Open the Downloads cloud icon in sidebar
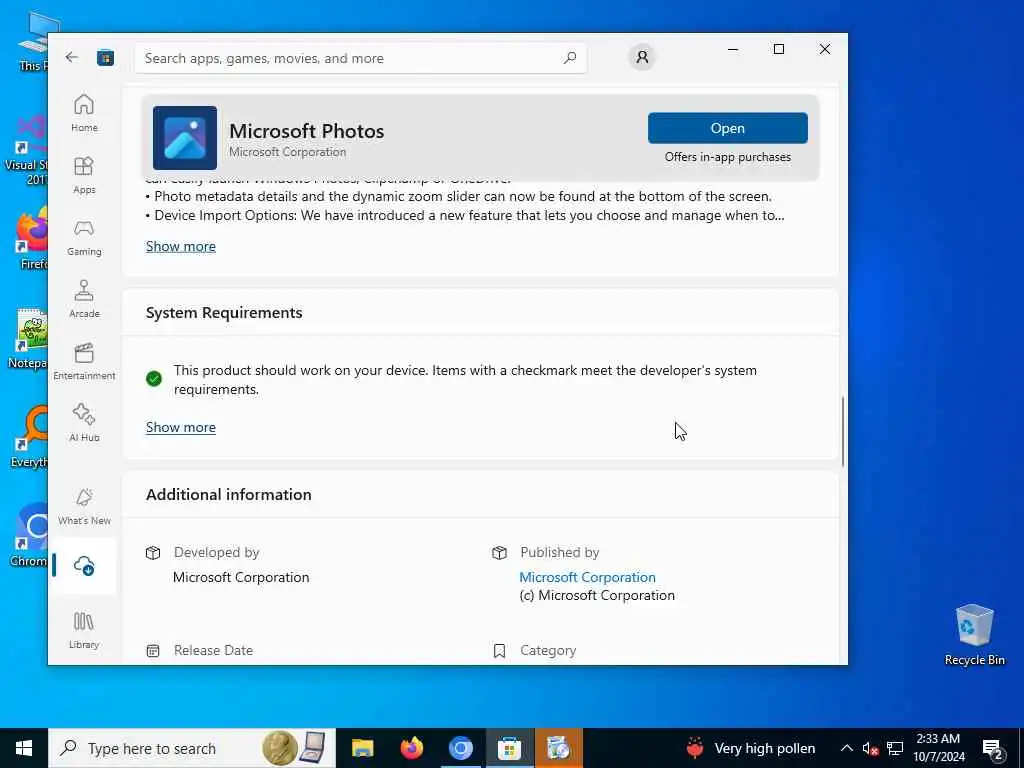This screenshot has width=1024, height=768. (x=84, y=566)
